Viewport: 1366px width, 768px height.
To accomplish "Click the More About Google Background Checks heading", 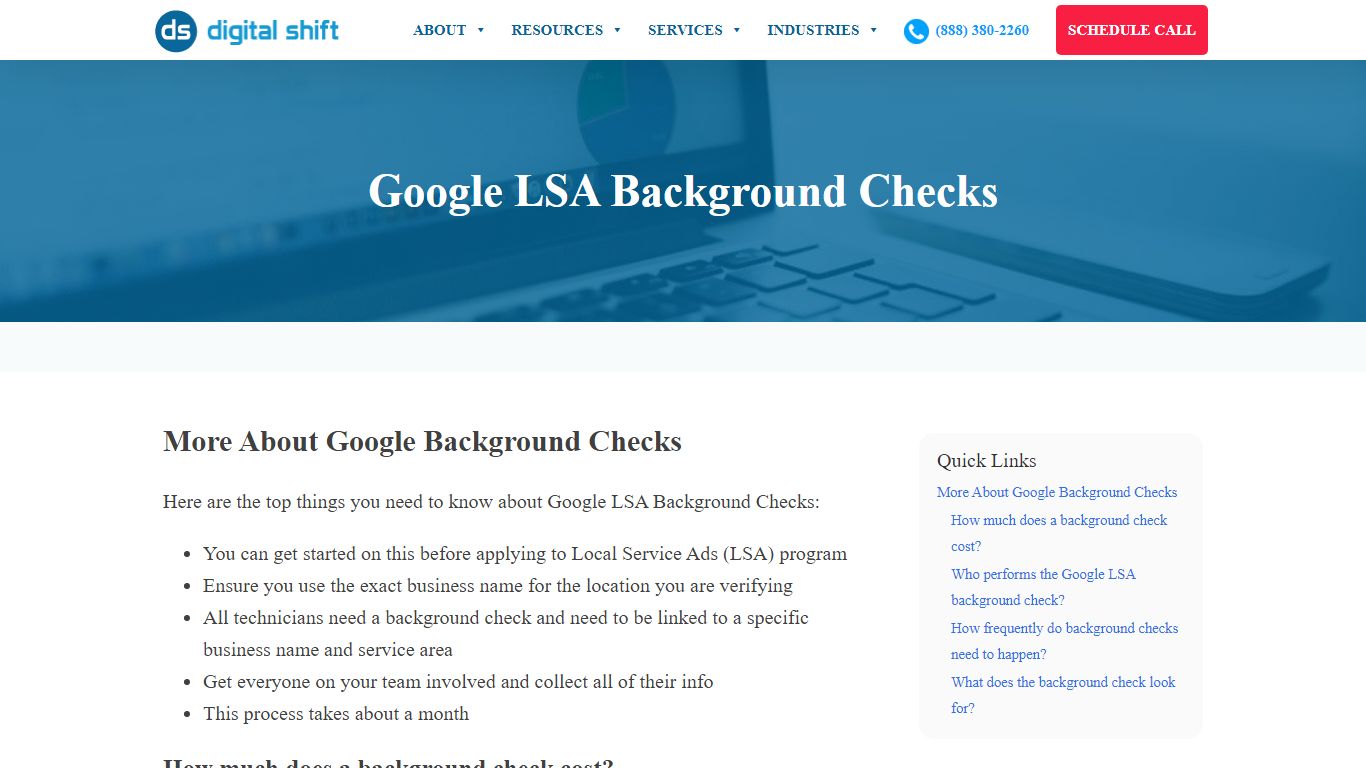I will pyautogui.click(x=422, y=441).
